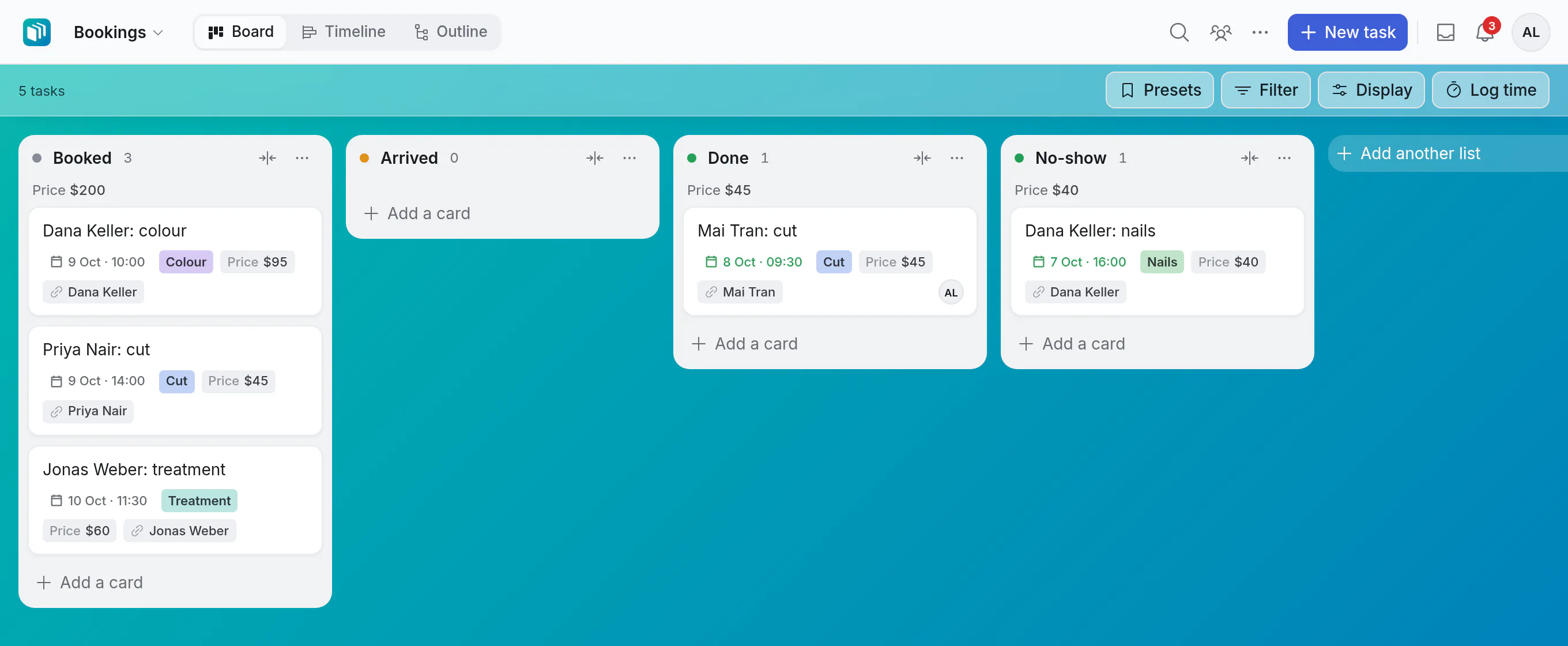
Task: Click the Log time button
Action: 1490,90
